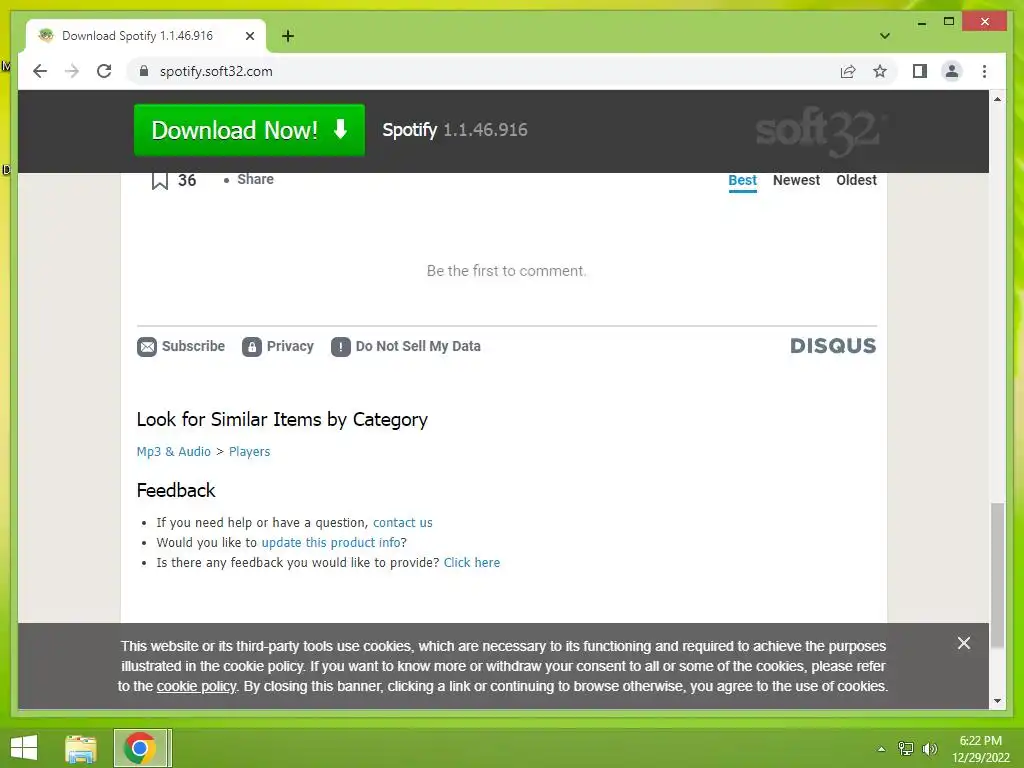Sort comments by Newest
This screenshot has width=1024, height=768.
[x=796, y=180]
